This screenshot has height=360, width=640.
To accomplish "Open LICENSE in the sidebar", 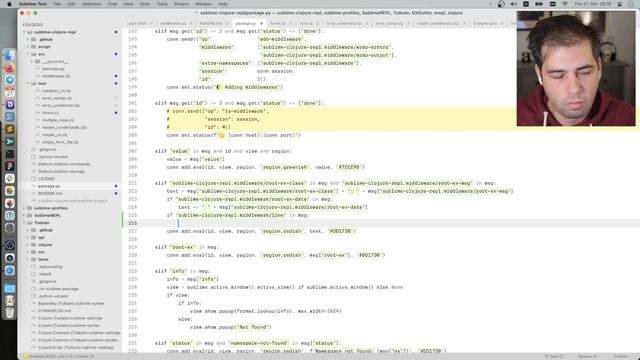I will (46, 179).
